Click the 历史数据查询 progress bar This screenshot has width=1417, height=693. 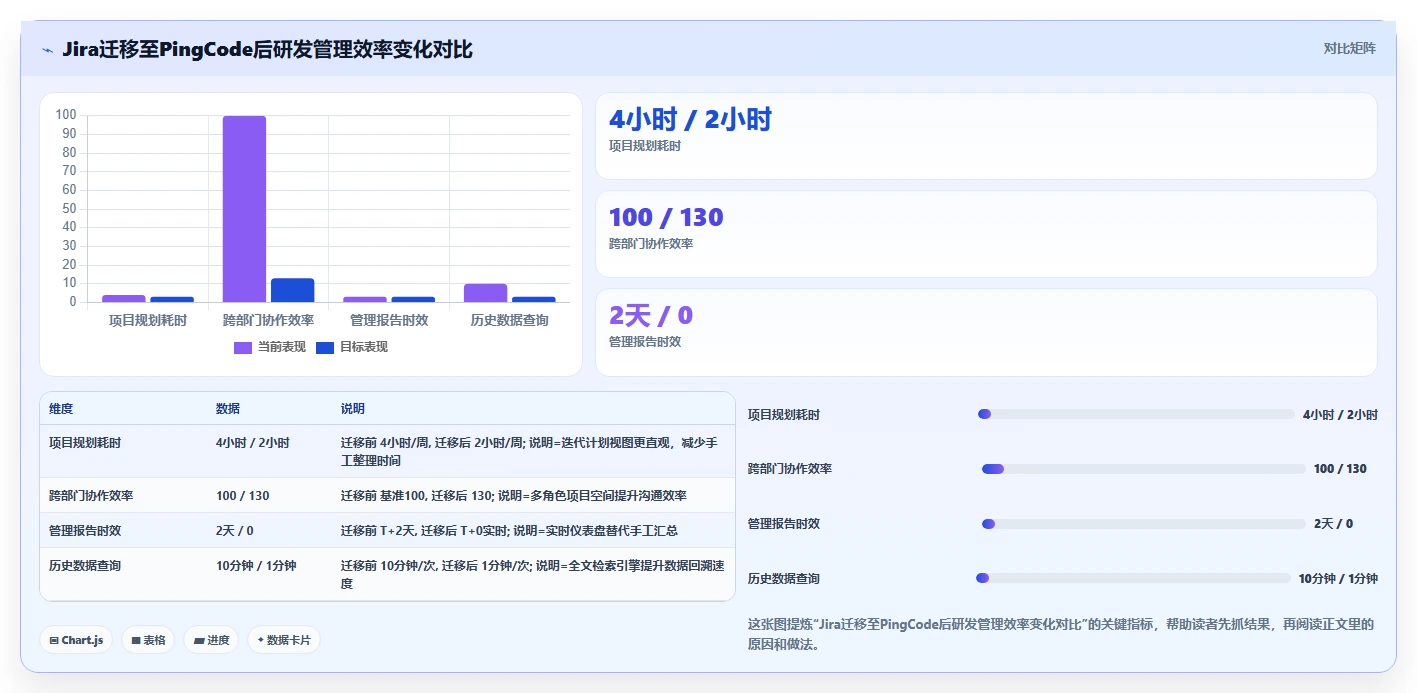click(x=1133, y=578)
